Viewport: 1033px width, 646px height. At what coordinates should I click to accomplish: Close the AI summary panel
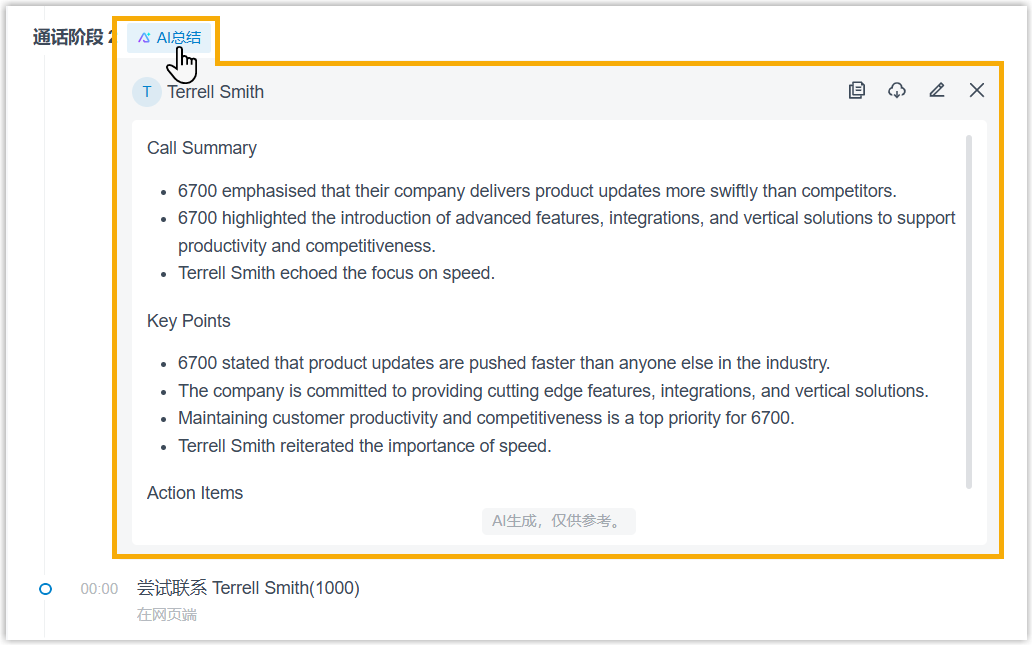(977, 91)
